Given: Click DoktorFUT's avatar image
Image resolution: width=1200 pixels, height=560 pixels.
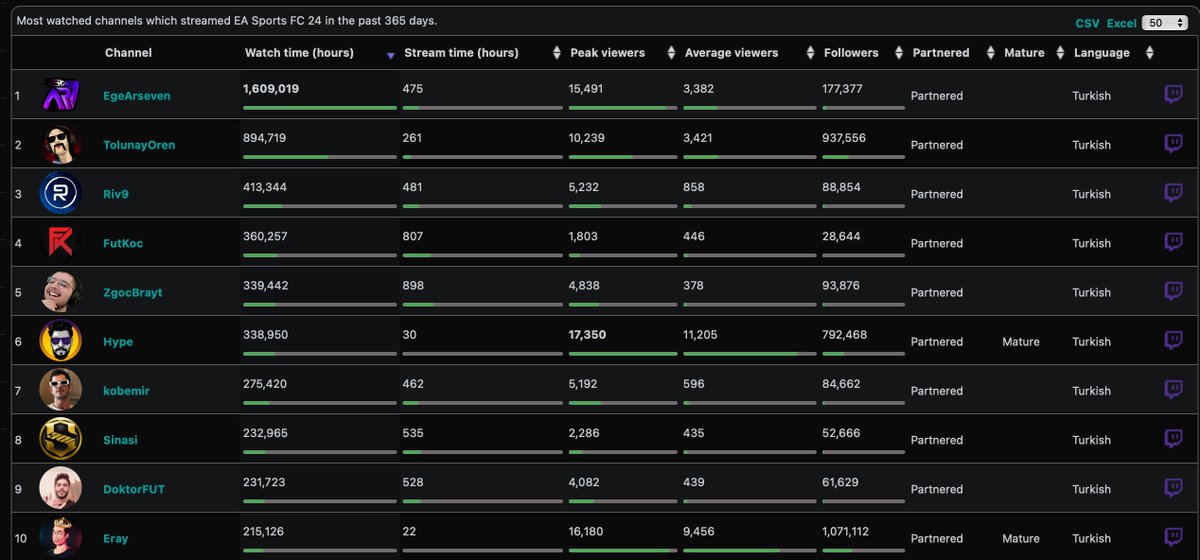Looking at the screenshot, I should coord(60,488).
